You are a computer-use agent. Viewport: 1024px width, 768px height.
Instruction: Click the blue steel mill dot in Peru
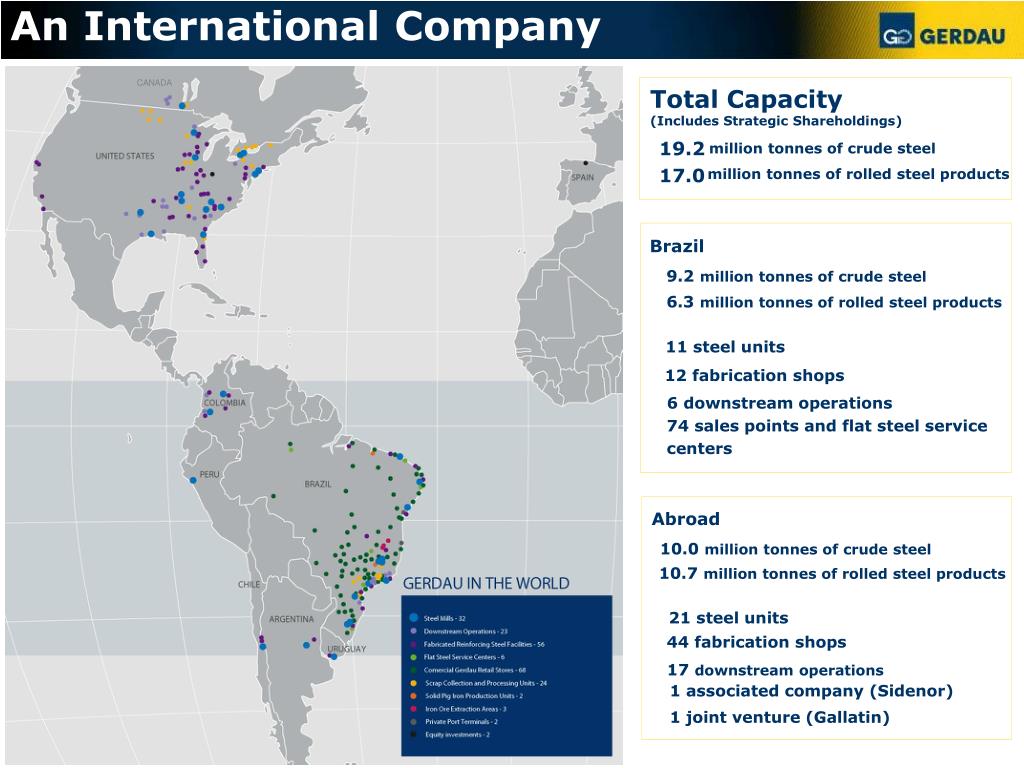[193, 481]
